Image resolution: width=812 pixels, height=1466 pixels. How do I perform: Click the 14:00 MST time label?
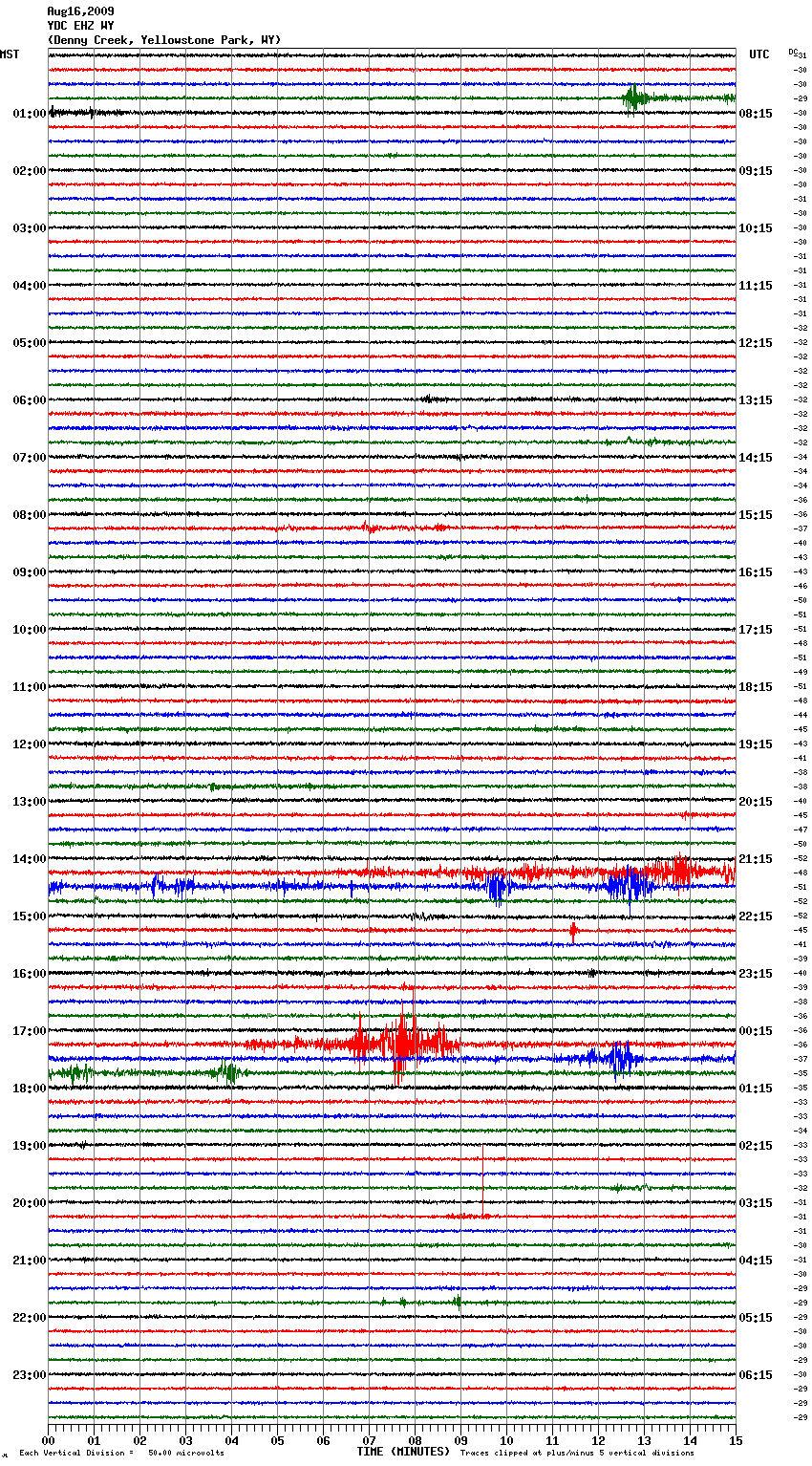pyautogui.click(x=30, y=859)
